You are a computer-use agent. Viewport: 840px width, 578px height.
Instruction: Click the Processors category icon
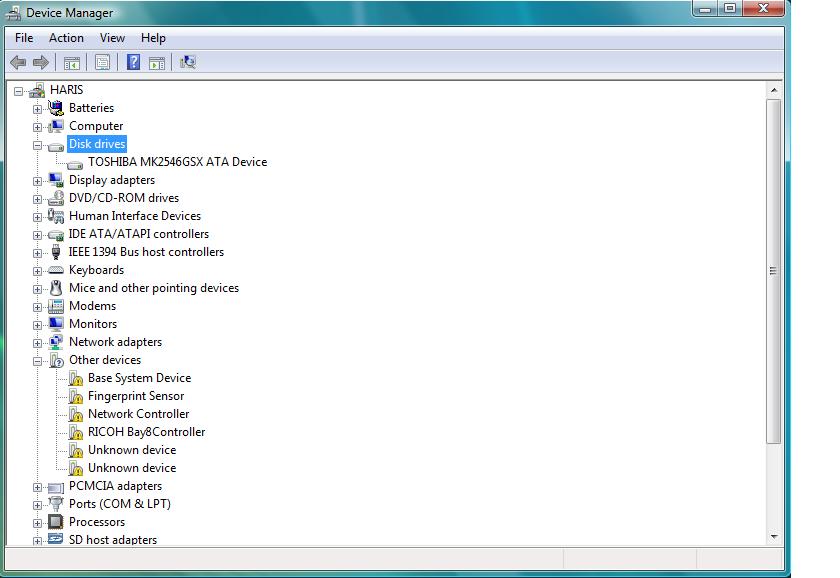(56, 522)
